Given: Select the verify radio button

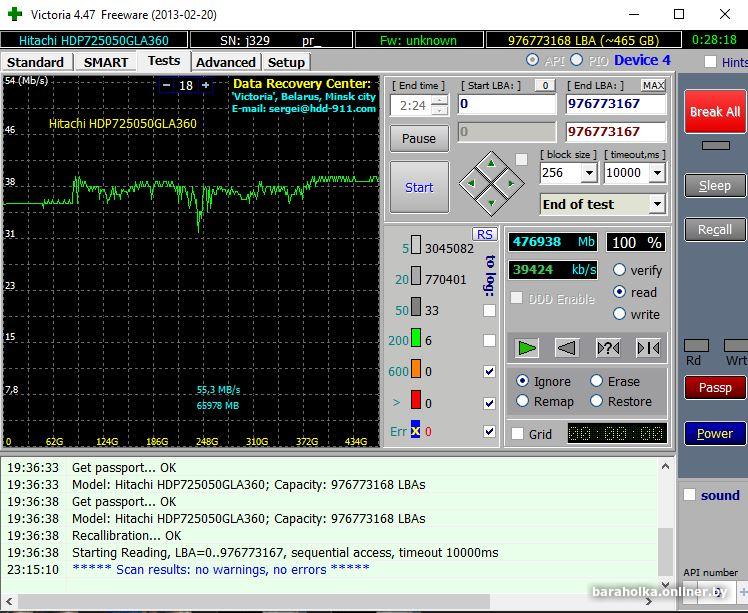Looking at the screenshot, I should coord(619,270).
